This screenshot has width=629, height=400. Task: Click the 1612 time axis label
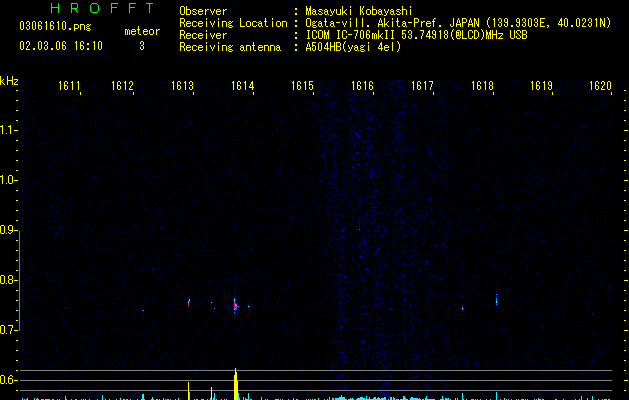[122, 86]
